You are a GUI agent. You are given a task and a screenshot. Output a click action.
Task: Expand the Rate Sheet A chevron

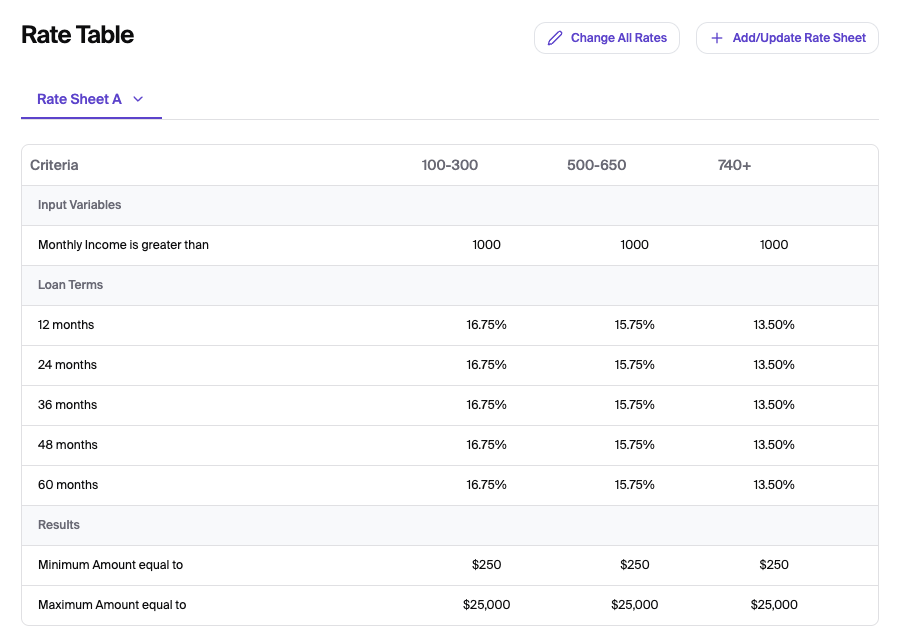click(138, 99)
